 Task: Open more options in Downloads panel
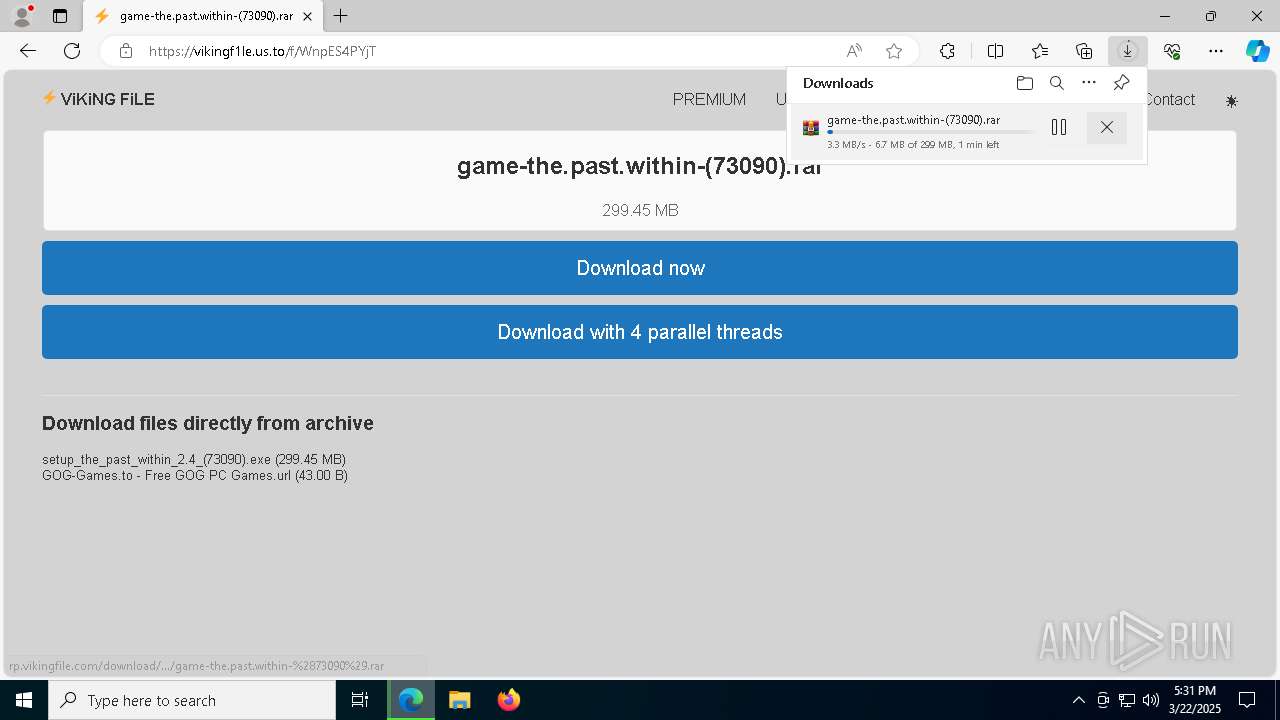(1089, 83)
